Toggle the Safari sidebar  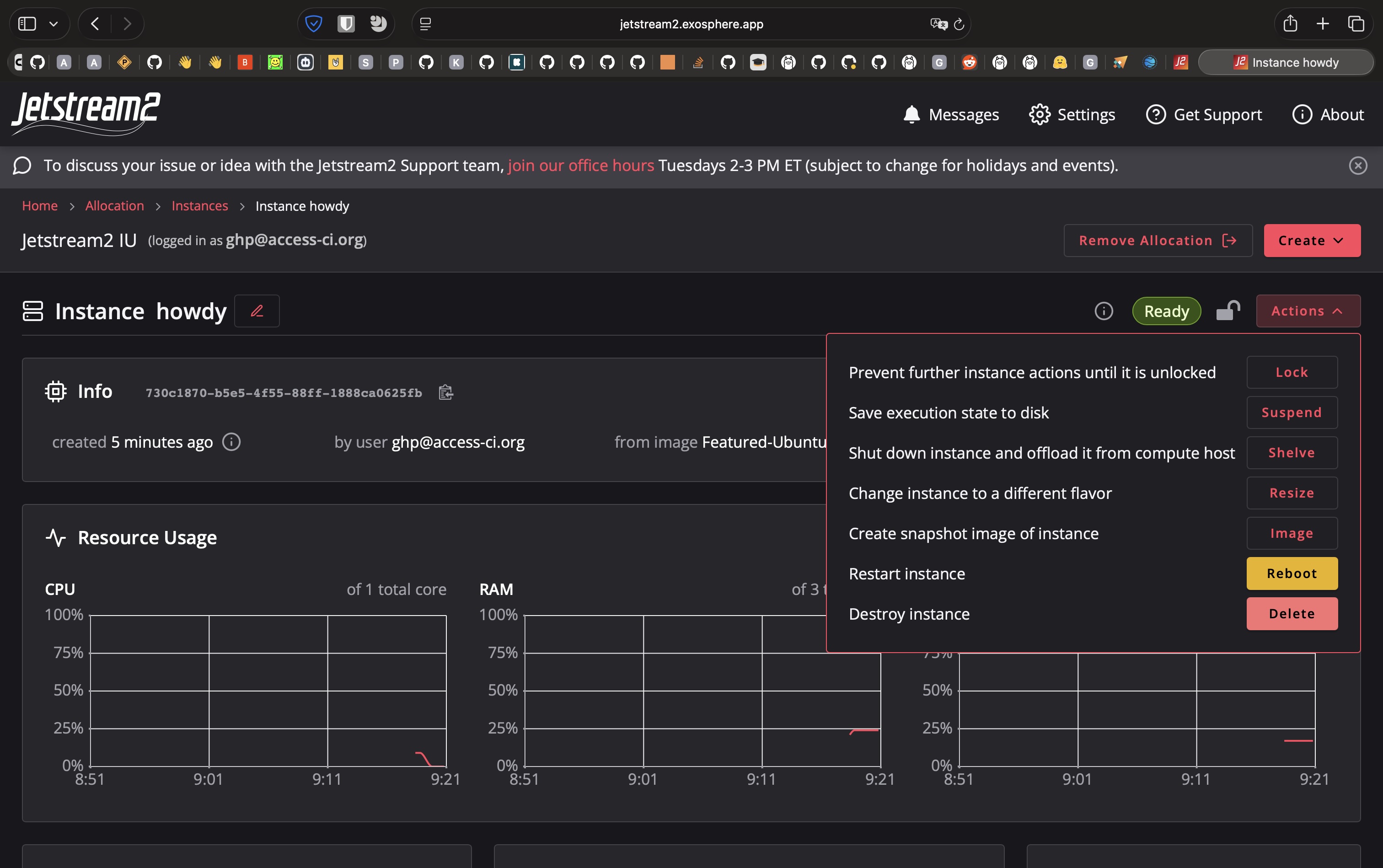[27, 23]
